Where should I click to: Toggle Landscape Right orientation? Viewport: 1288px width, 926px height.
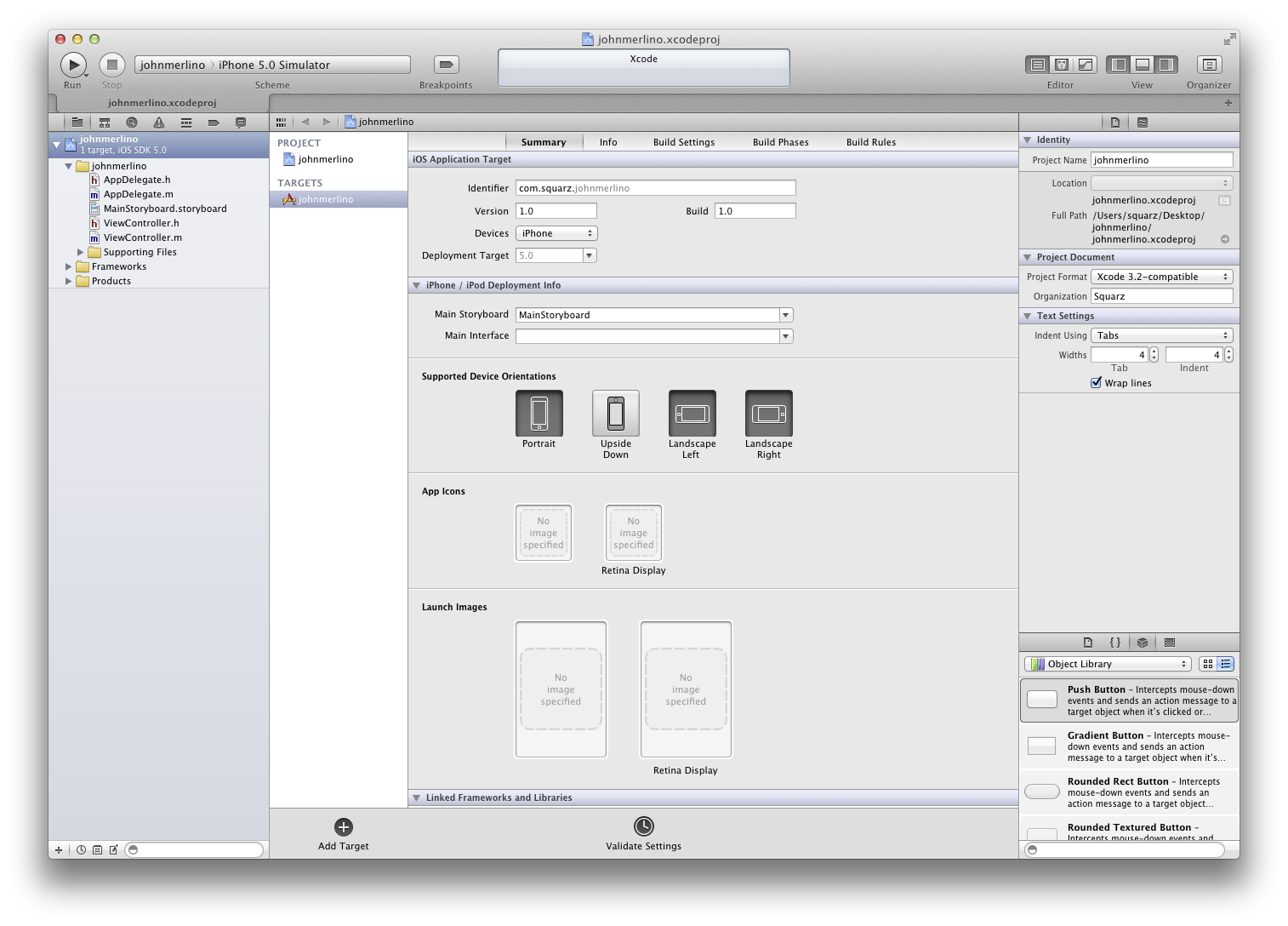tap(769, 414)
